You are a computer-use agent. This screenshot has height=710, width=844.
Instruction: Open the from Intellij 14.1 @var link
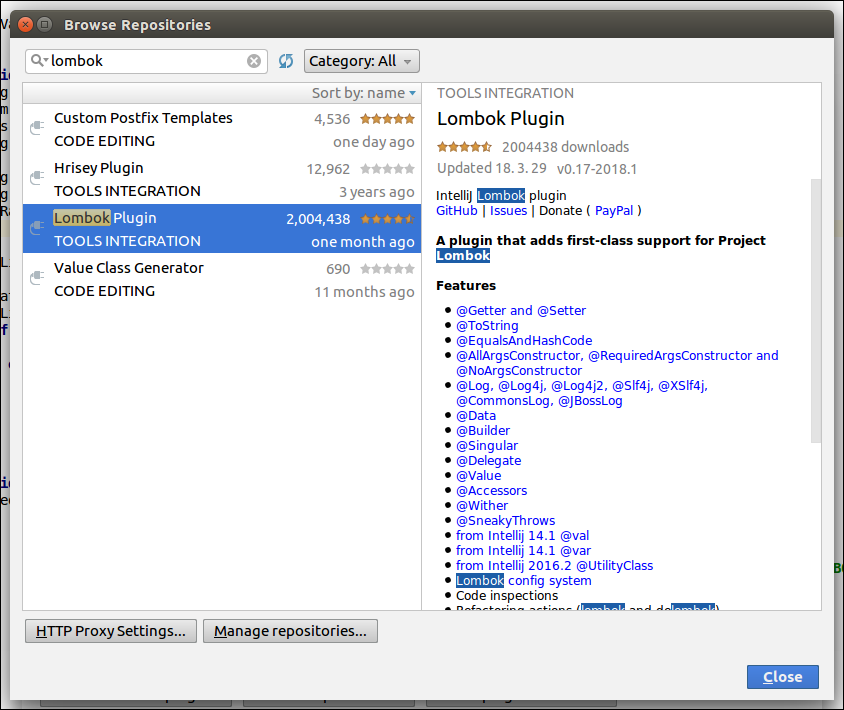[x=523, y=551]
